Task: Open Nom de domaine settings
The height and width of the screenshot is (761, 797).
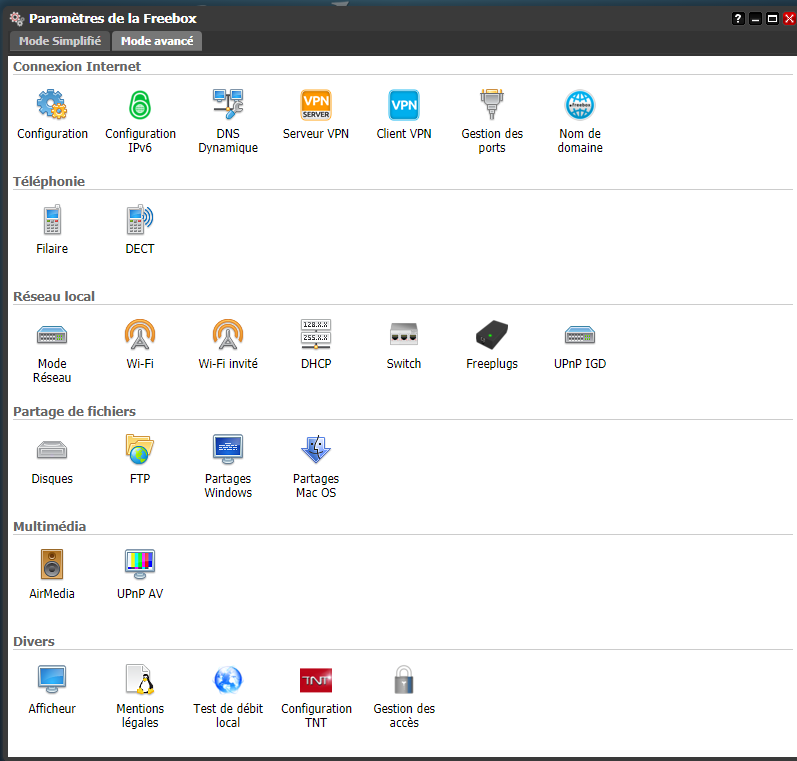Action: [x=580, y=105]
